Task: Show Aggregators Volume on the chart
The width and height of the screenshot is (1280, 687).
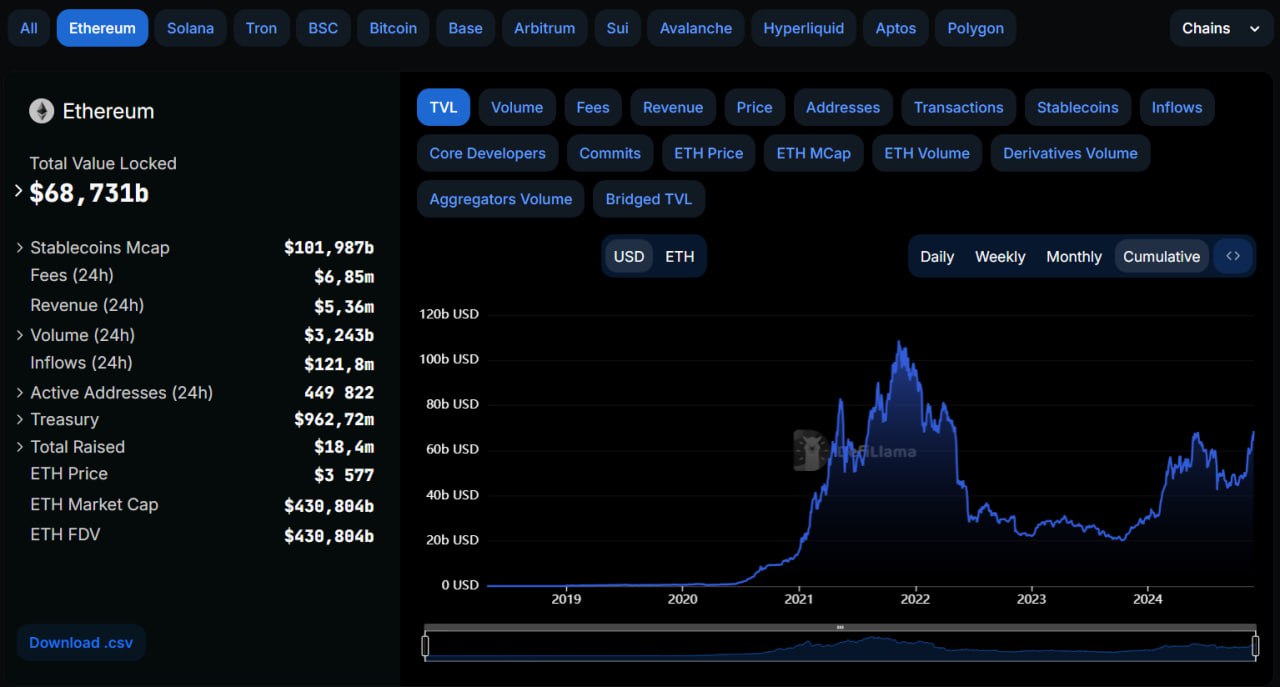Action: tap(501, 199)
